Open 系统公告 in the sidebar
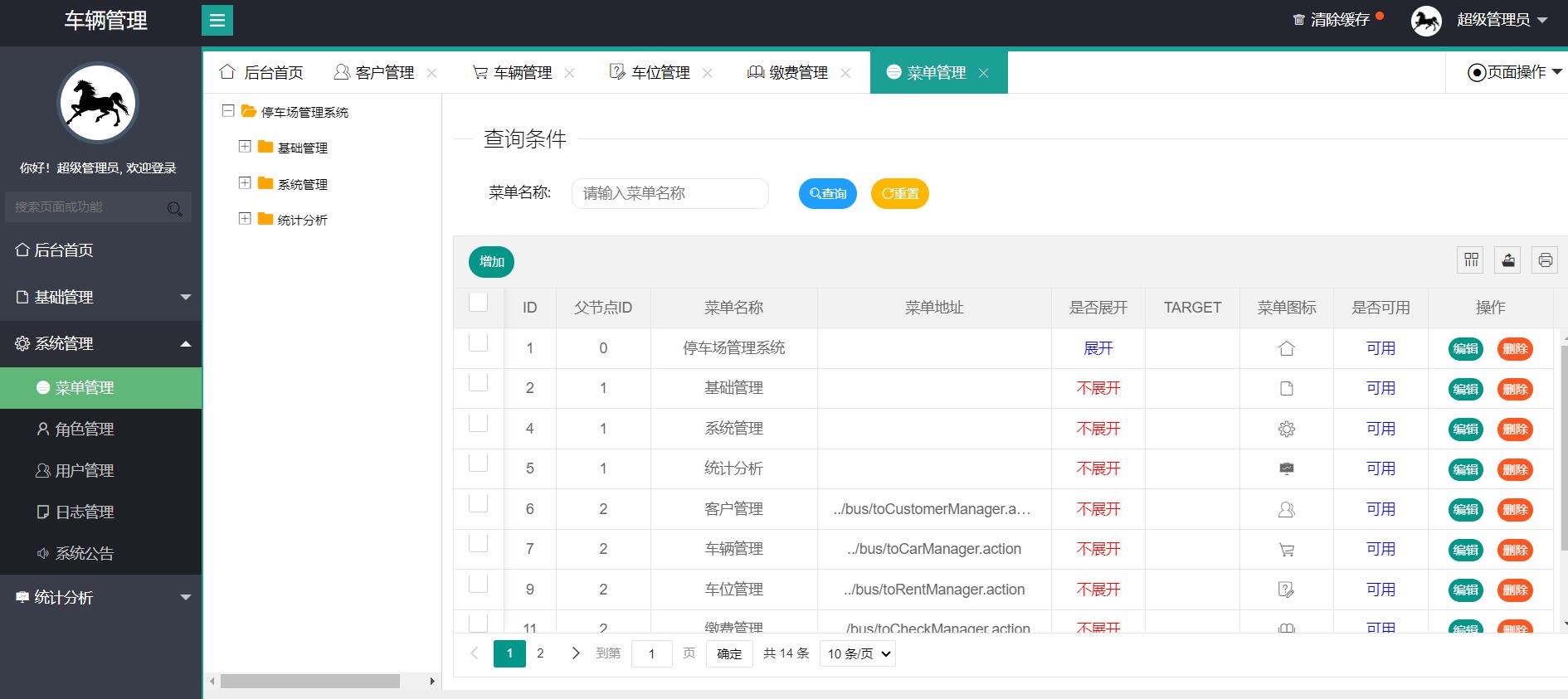Viewport: 1568px width, 699px height. [x=100, y=554]
